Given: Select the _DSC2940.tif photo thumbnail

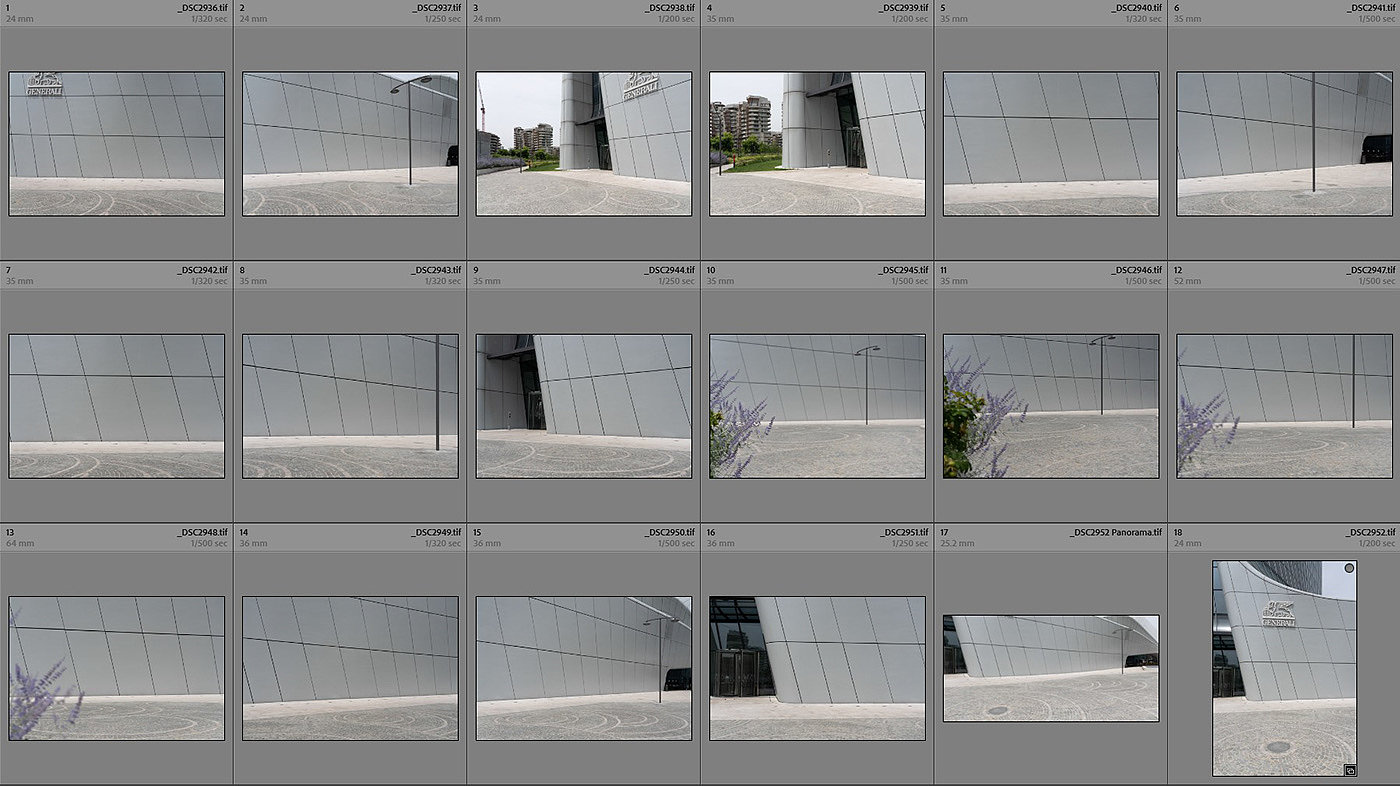Looking at the screenshot, I should [1051, 143].
